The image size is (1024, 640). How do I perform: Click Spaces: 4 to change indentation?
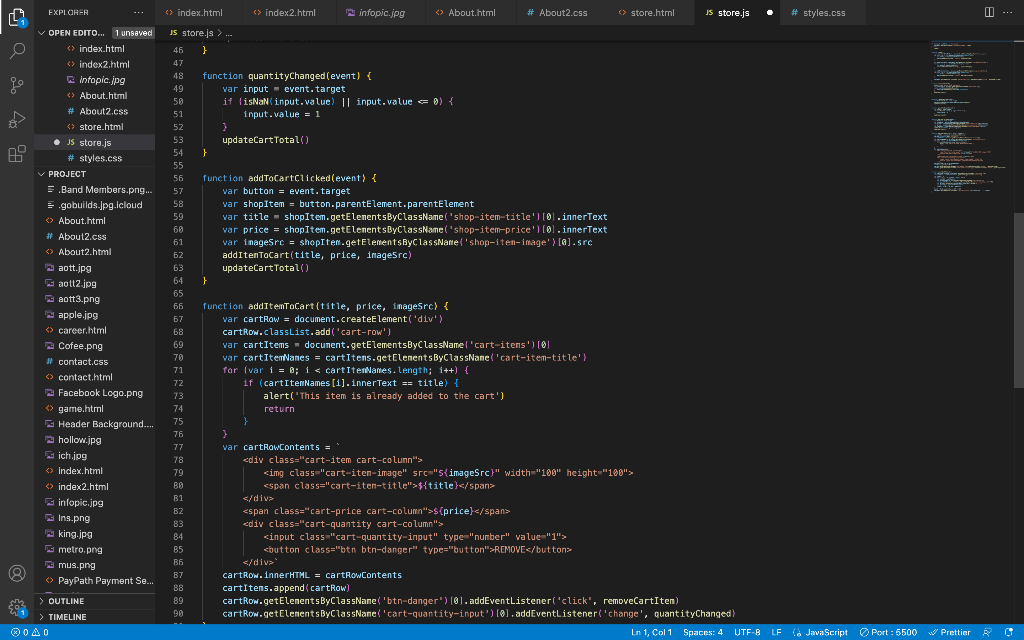(706, 632)
